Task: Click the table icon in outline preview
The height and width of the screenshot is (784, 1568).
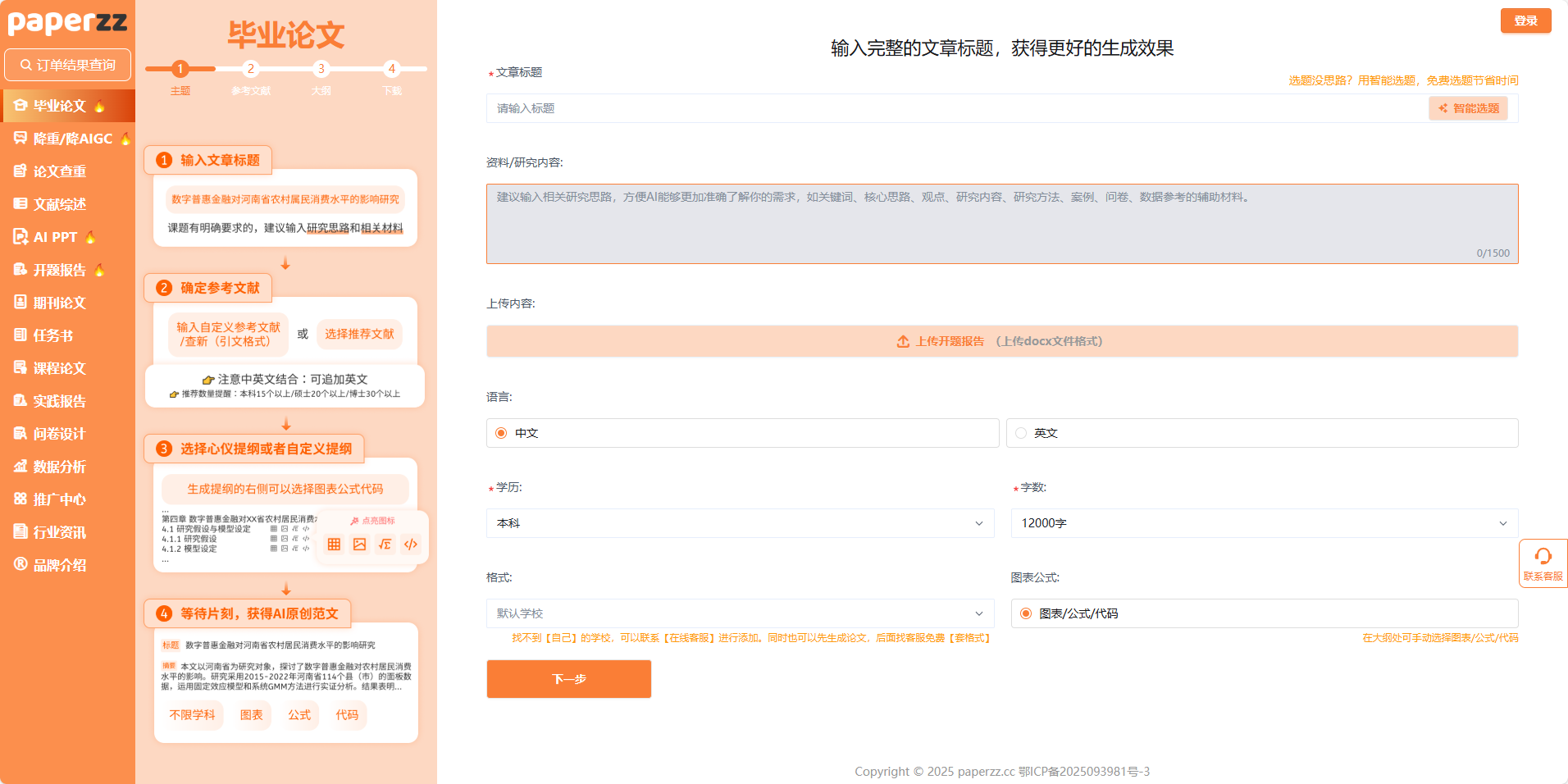Action: click(334, 545)
